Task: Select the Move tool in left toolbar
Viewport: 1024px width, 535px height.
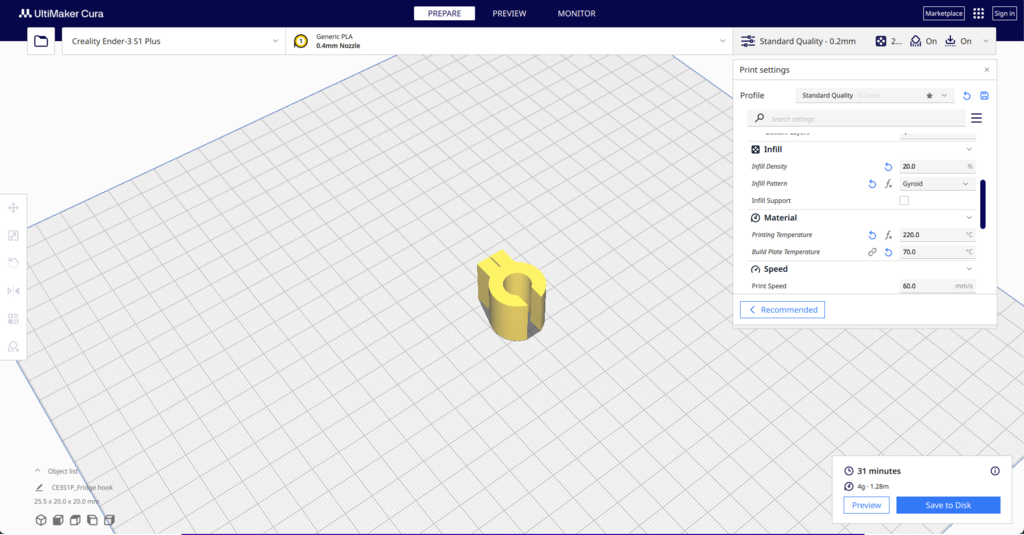Action: click(13, 208)
